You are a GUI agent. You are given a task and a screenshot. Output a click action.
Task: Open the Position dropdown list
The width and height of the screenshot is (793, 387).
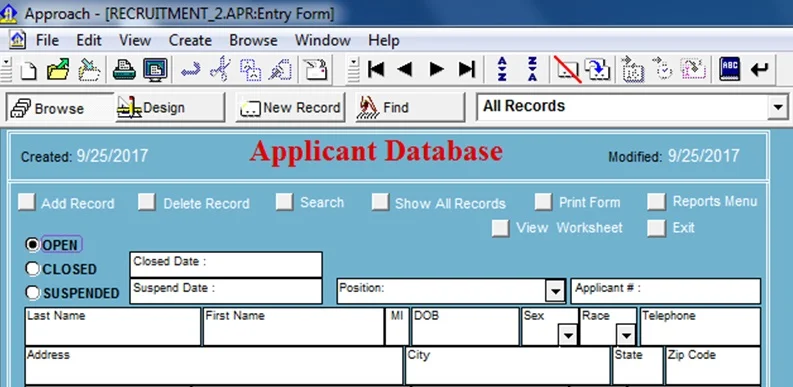pyautogui.click(x=555, y=291)
